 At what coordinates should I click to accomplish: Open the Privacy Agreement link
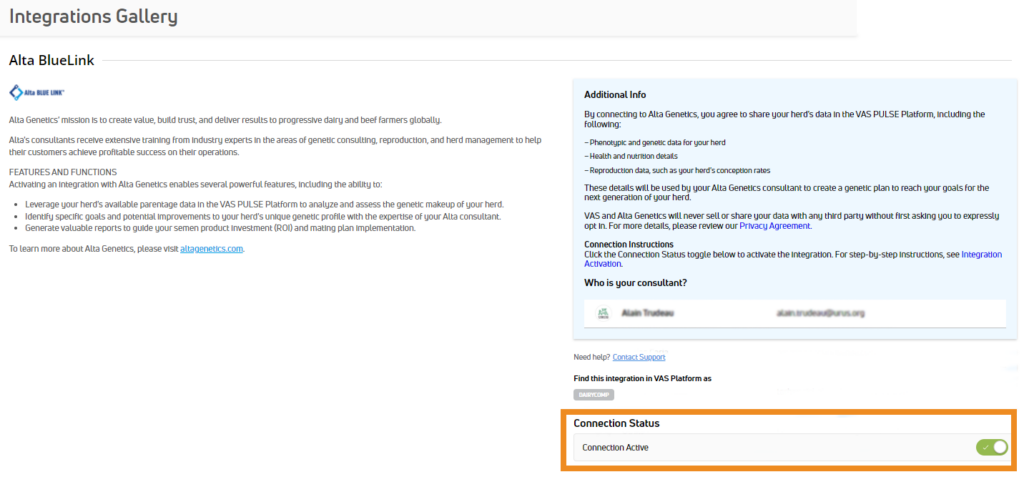pyautogui.click(x=775, y=226)
